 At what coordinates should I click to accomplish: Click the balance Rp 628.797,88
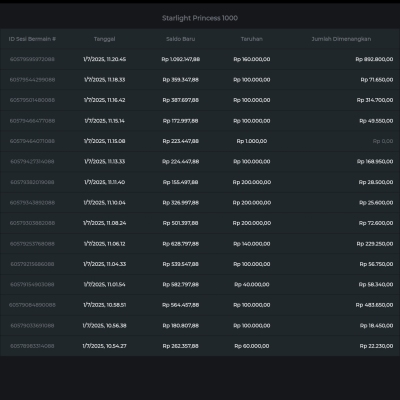[x=180, y=244]
